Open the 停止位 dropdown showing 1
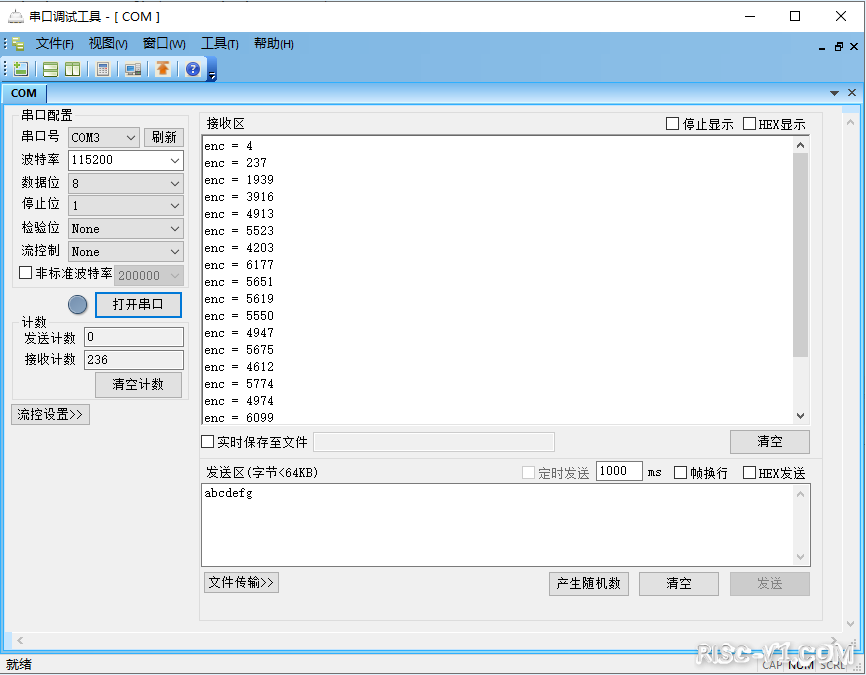This screenshot has width=866, height=675. click(x=126, y=206)
